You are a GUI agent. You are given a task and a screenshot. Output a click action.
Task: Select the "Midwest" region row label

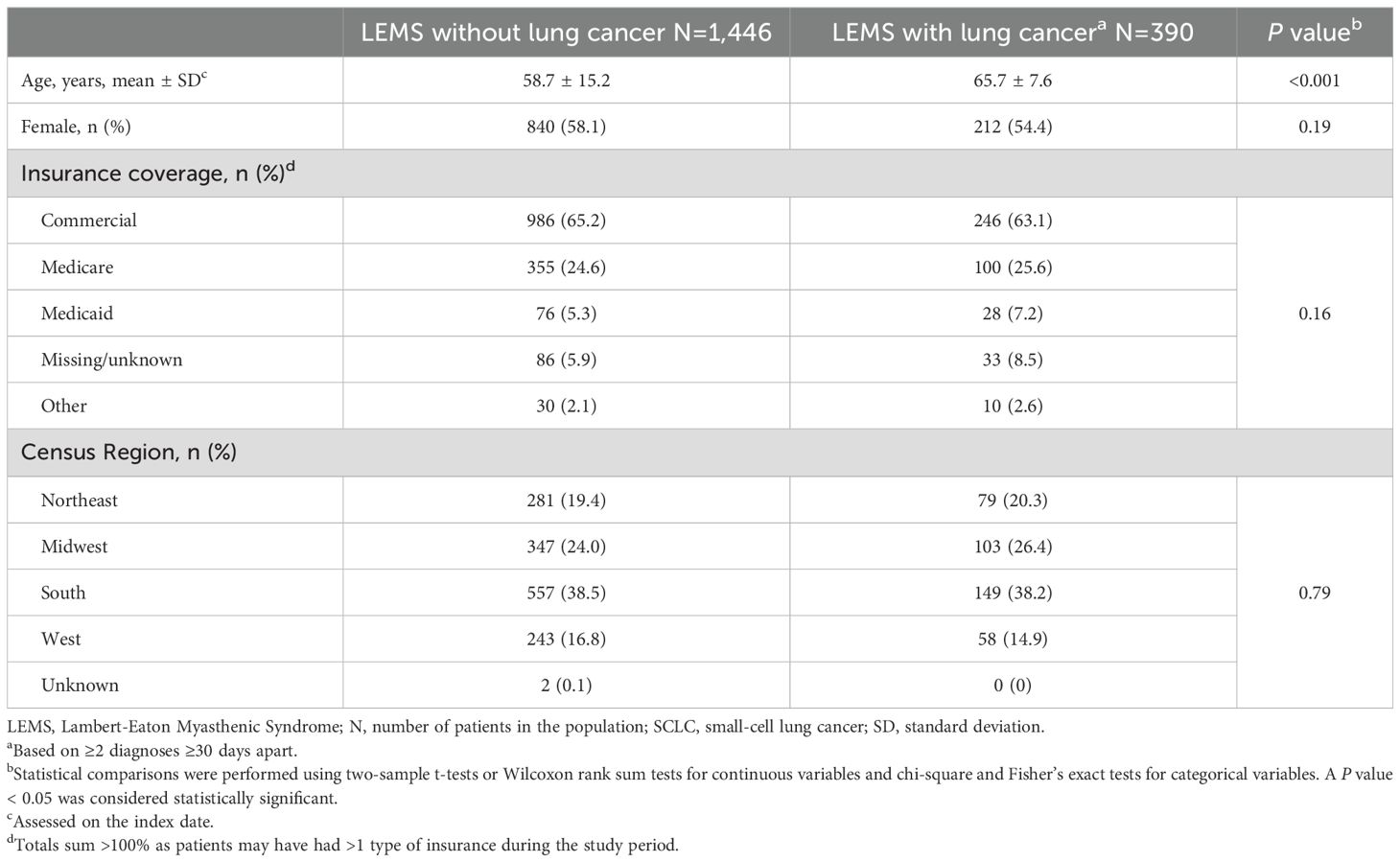click(74, 547)
